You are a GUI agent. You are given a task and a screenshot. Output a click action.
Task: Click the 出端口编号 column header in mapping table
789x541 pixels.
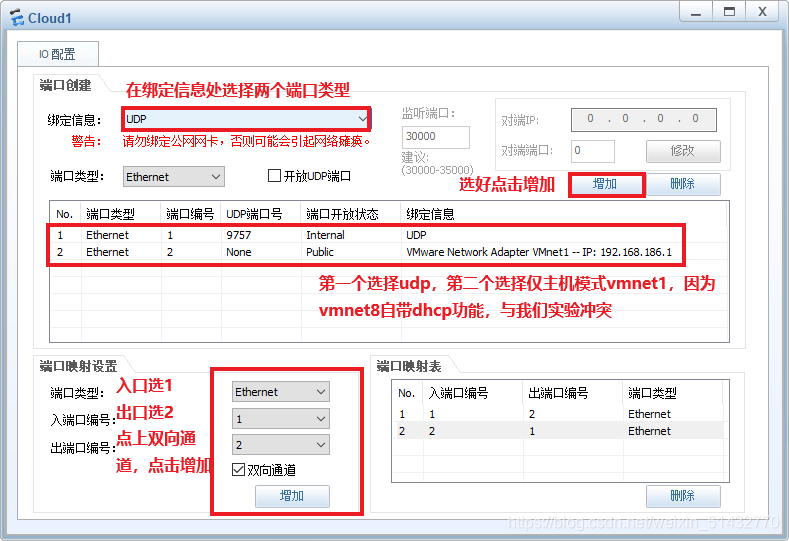click(573, 393)
